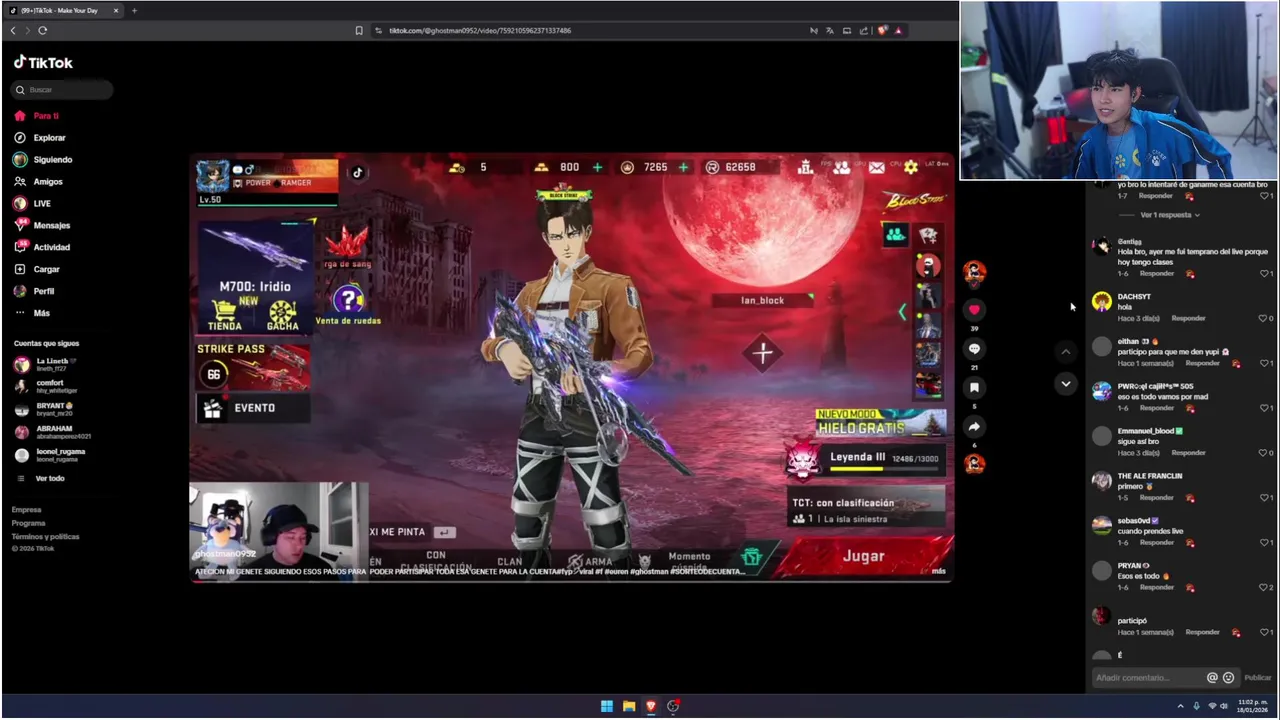Click Brave browser taskbar icon
Image resolution: width=1280 pixels, height=720 pixels.
[651, 706]
